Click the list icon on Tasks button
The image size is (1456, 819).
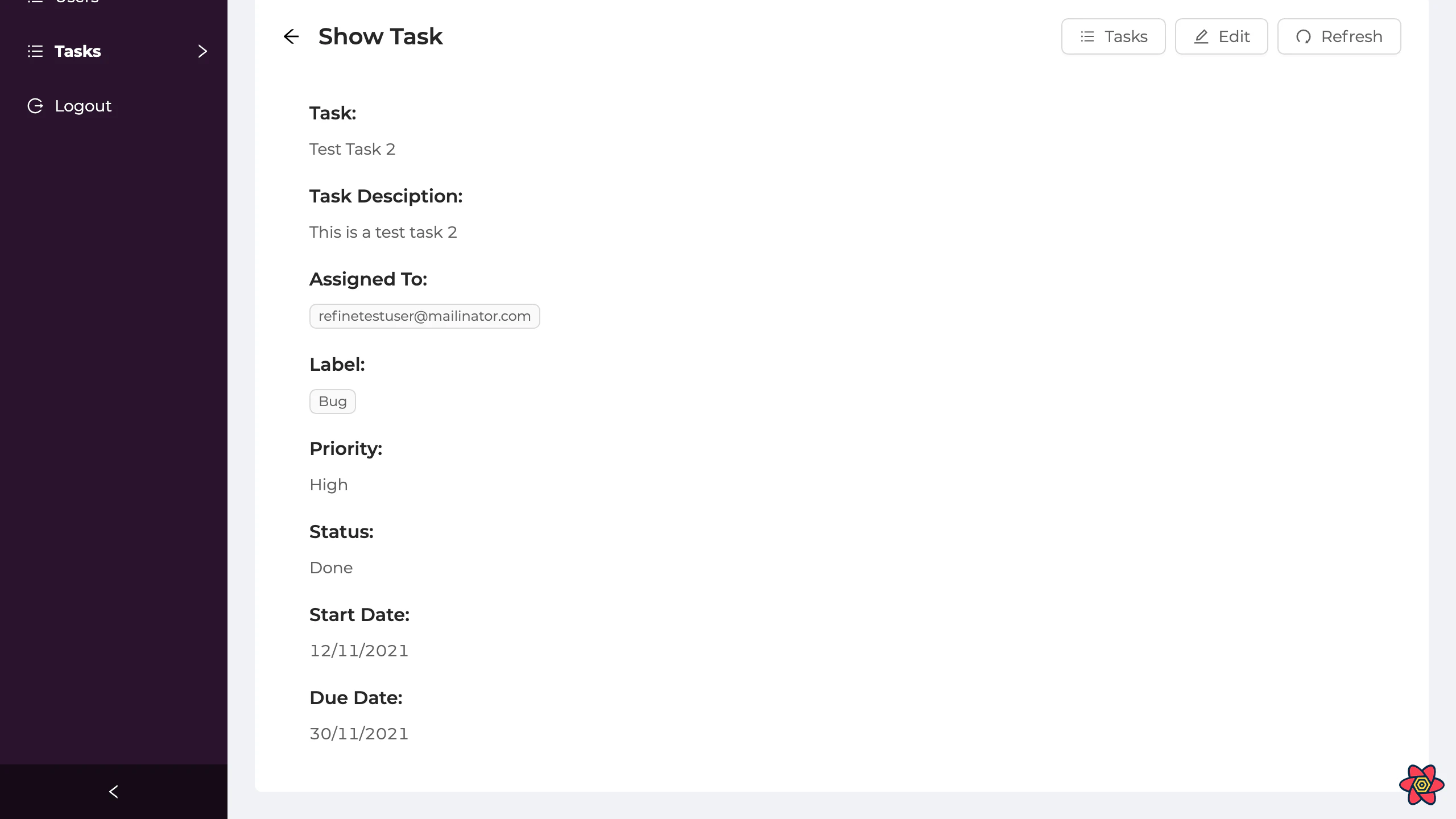tap(1087, 36)
